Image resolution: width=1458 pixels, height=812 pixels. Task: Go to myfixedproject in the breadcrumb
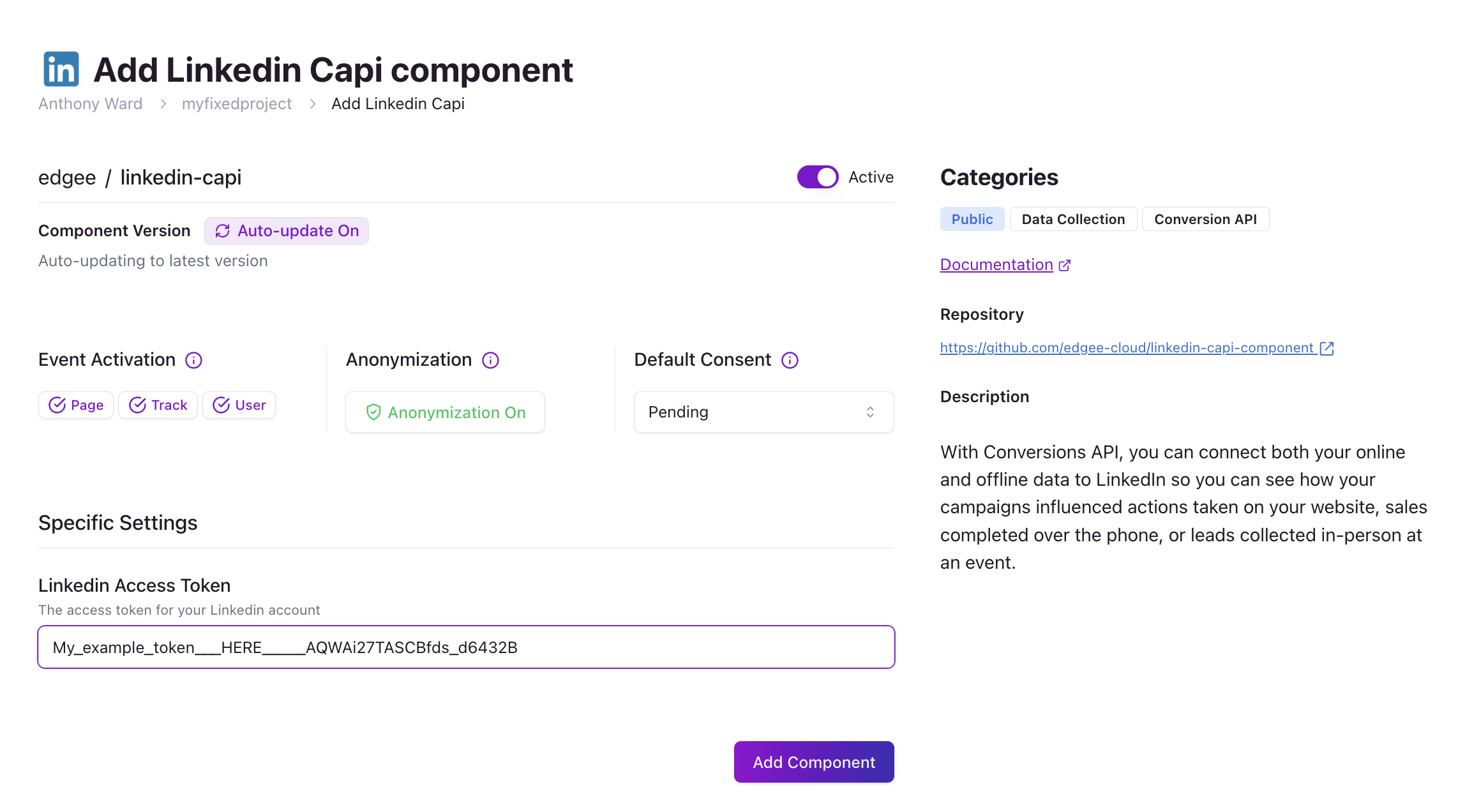click(x=237, y=103)
